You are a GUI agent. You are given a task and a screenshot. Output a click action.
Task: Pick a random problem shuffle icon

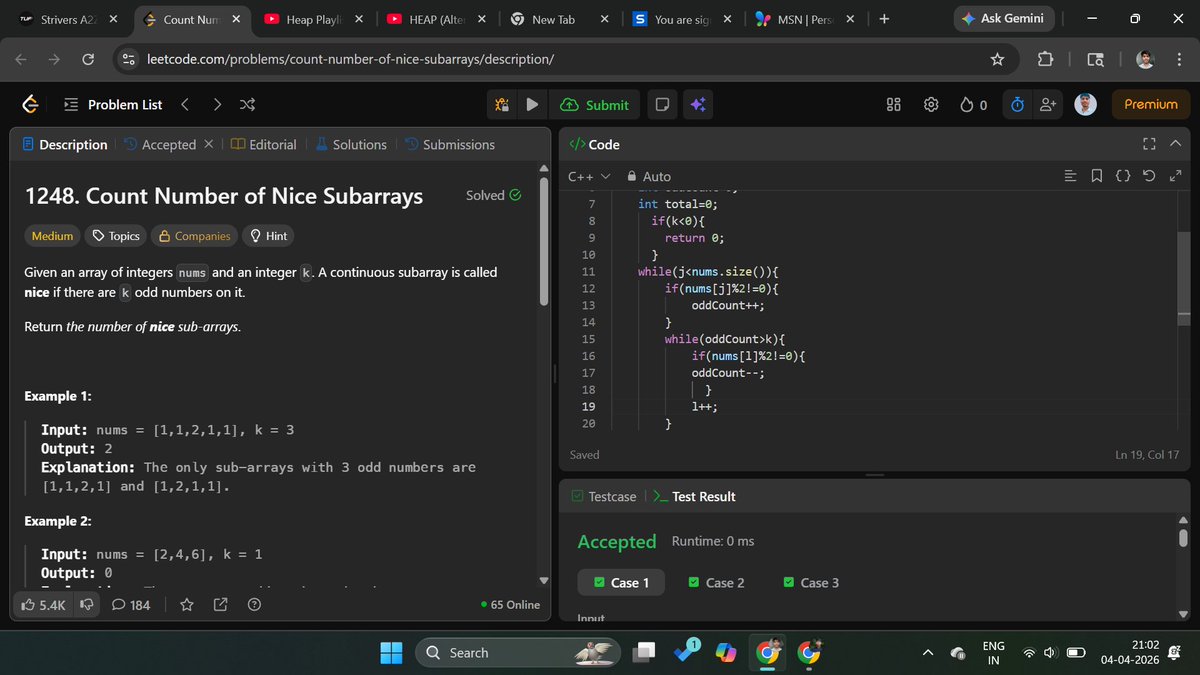pos(248,104)
